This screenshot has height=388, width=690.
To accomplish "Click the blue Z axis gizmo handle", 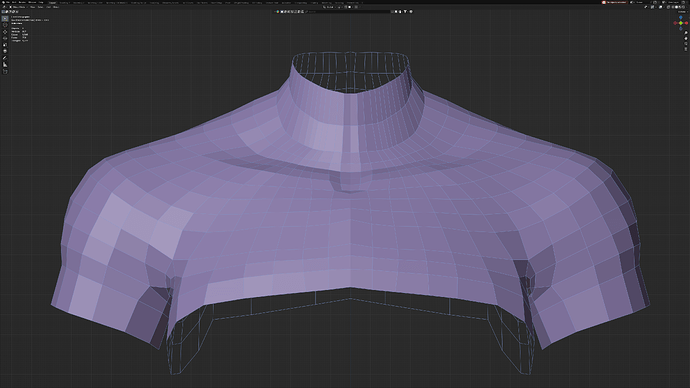I will pyautogui.click(x=681, y=17).
